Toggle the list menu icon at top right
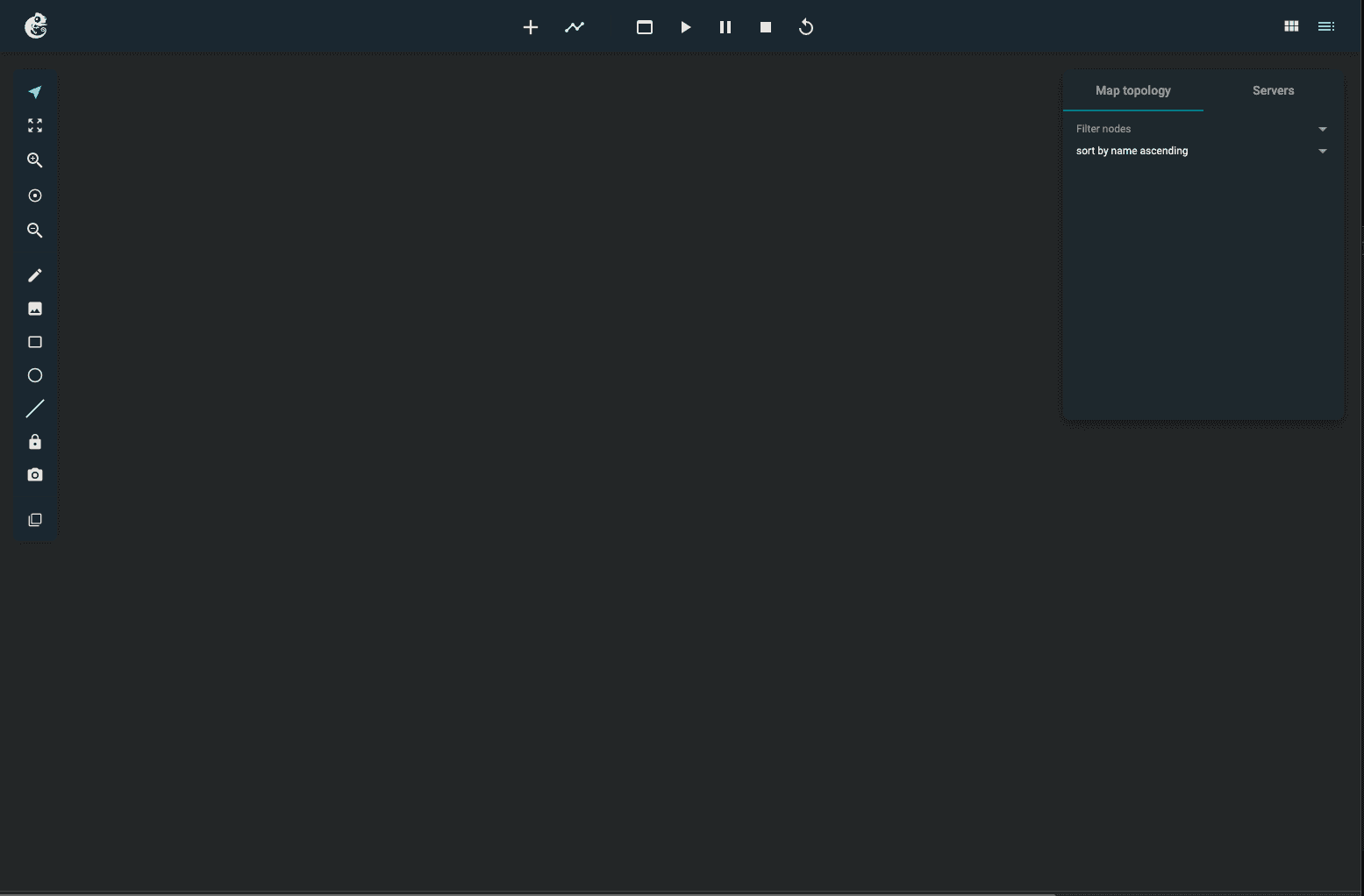 pyautogui.click(x=1326, y=26)
